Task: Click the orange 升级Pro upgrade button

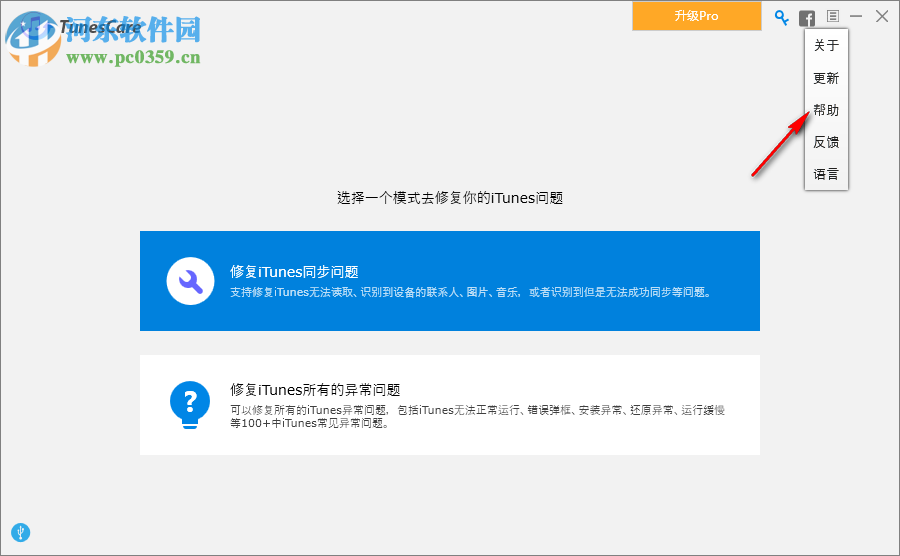Action: tap(697, 16)
